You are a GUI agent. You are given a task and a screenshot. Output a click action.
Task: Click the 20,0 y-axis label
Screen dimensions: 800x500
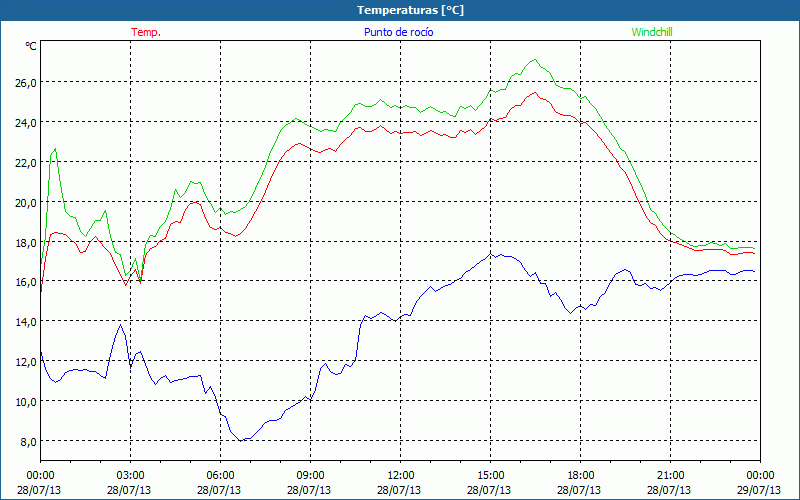coord(26,203)
